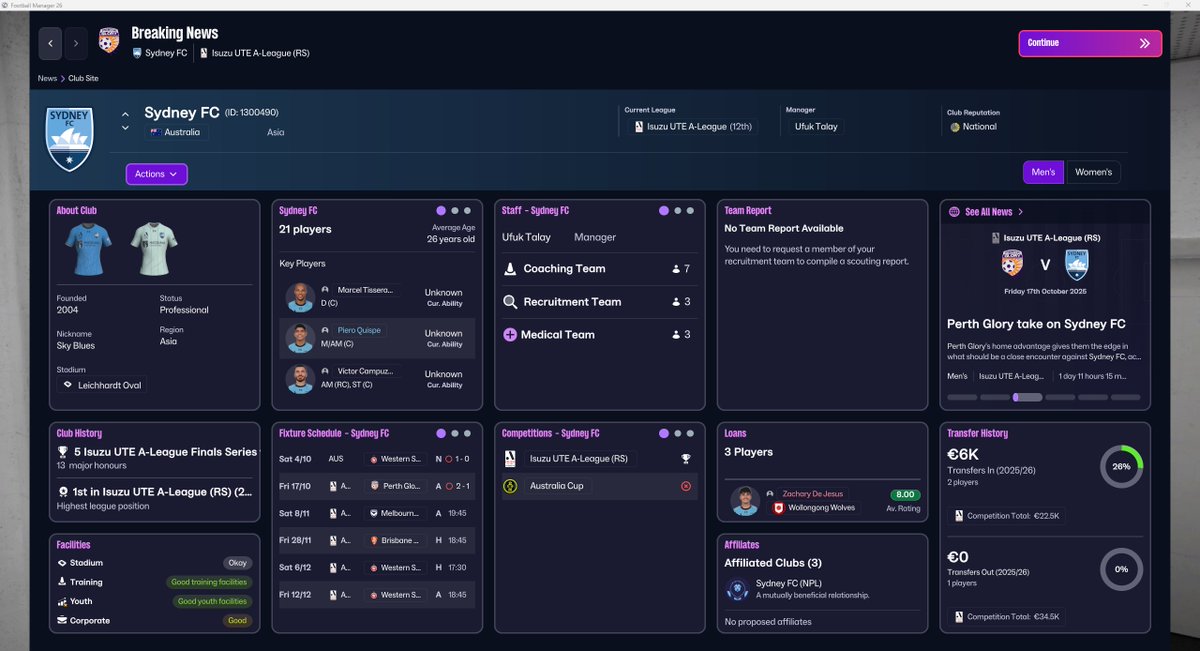
Task: Click the Perth Glory badge beside Breaking News
Action: coord(109,41)
